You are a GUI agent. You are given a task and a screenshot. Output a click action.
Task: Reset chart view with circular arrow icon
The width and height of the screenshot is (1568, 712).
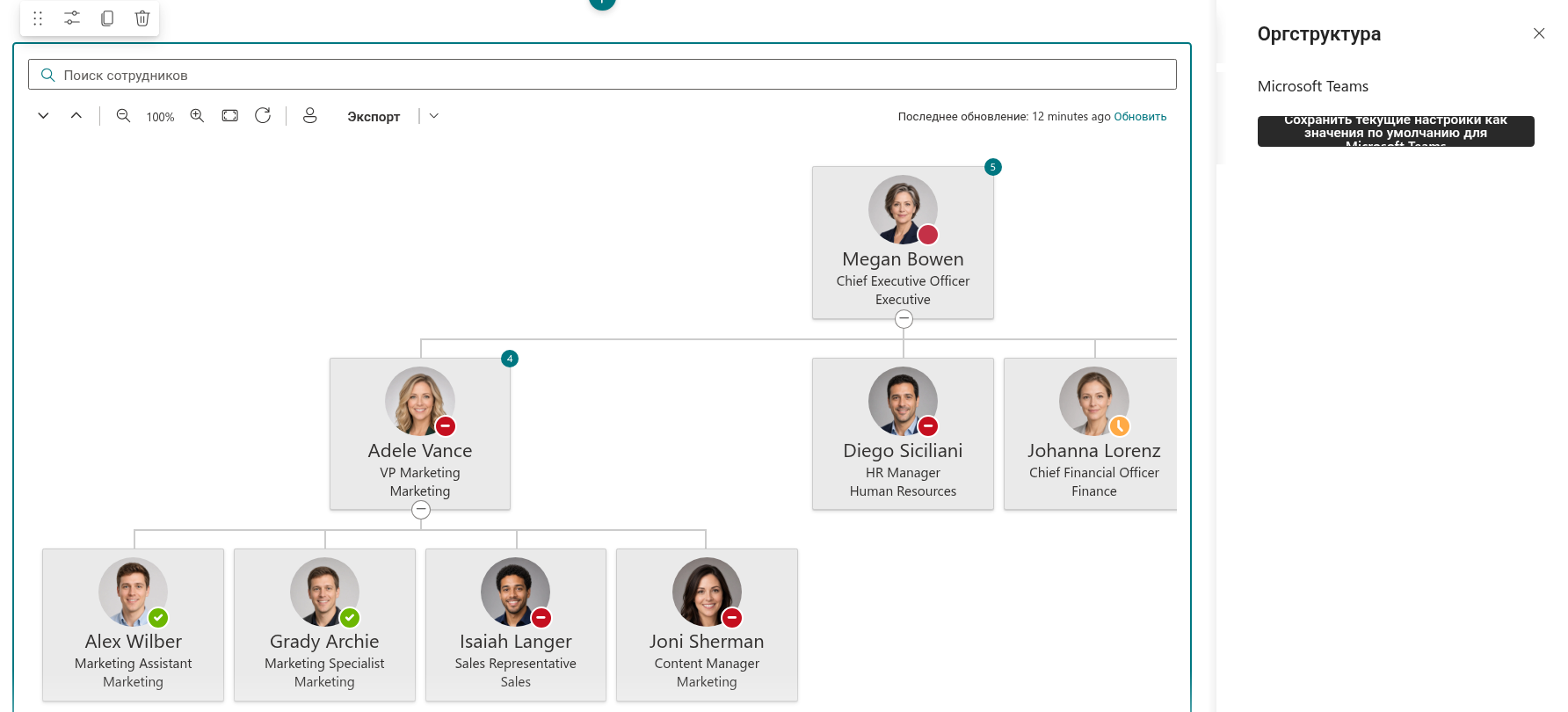tap(263, 116)
